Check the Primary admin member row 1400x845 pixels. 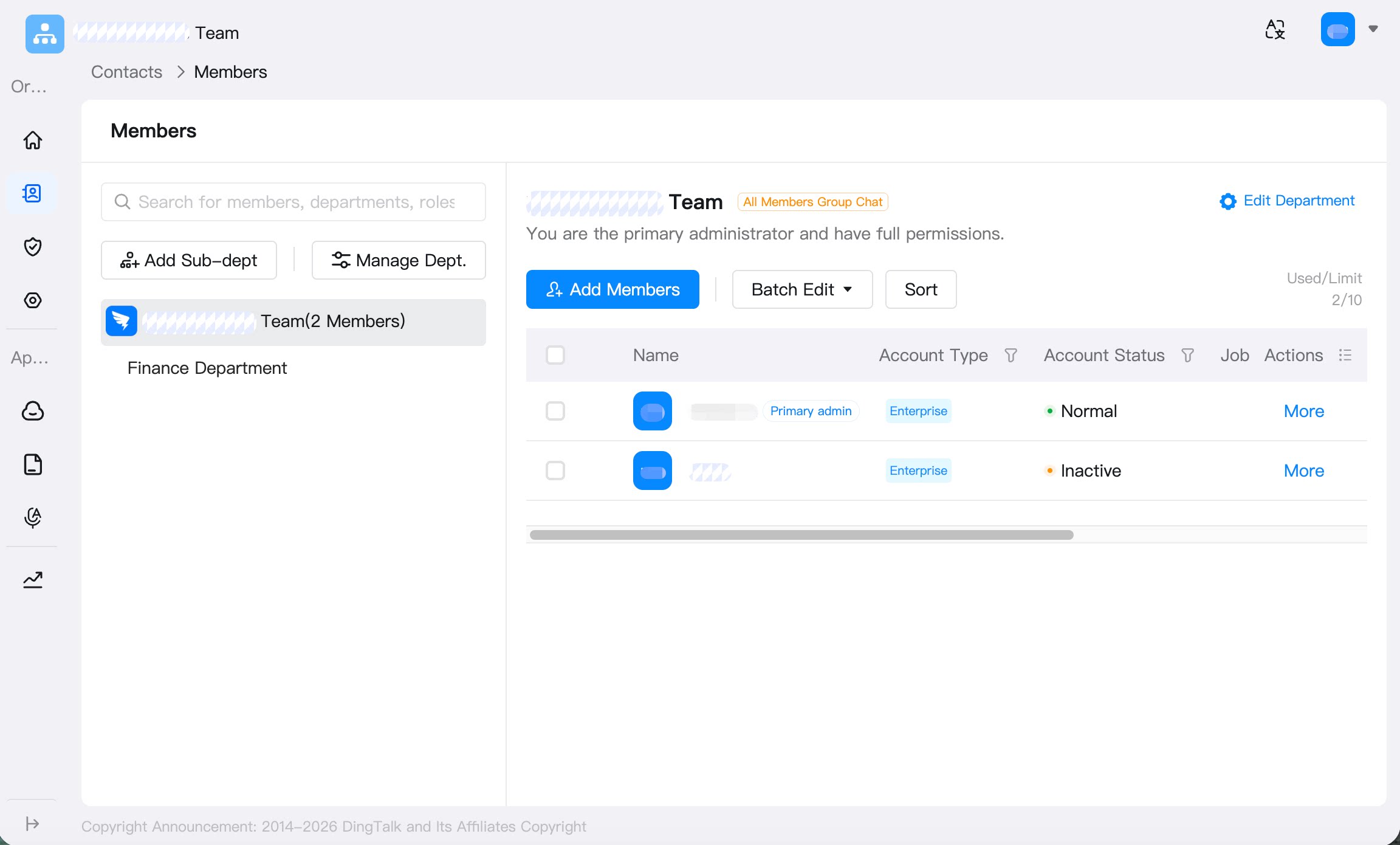point(555,411)
